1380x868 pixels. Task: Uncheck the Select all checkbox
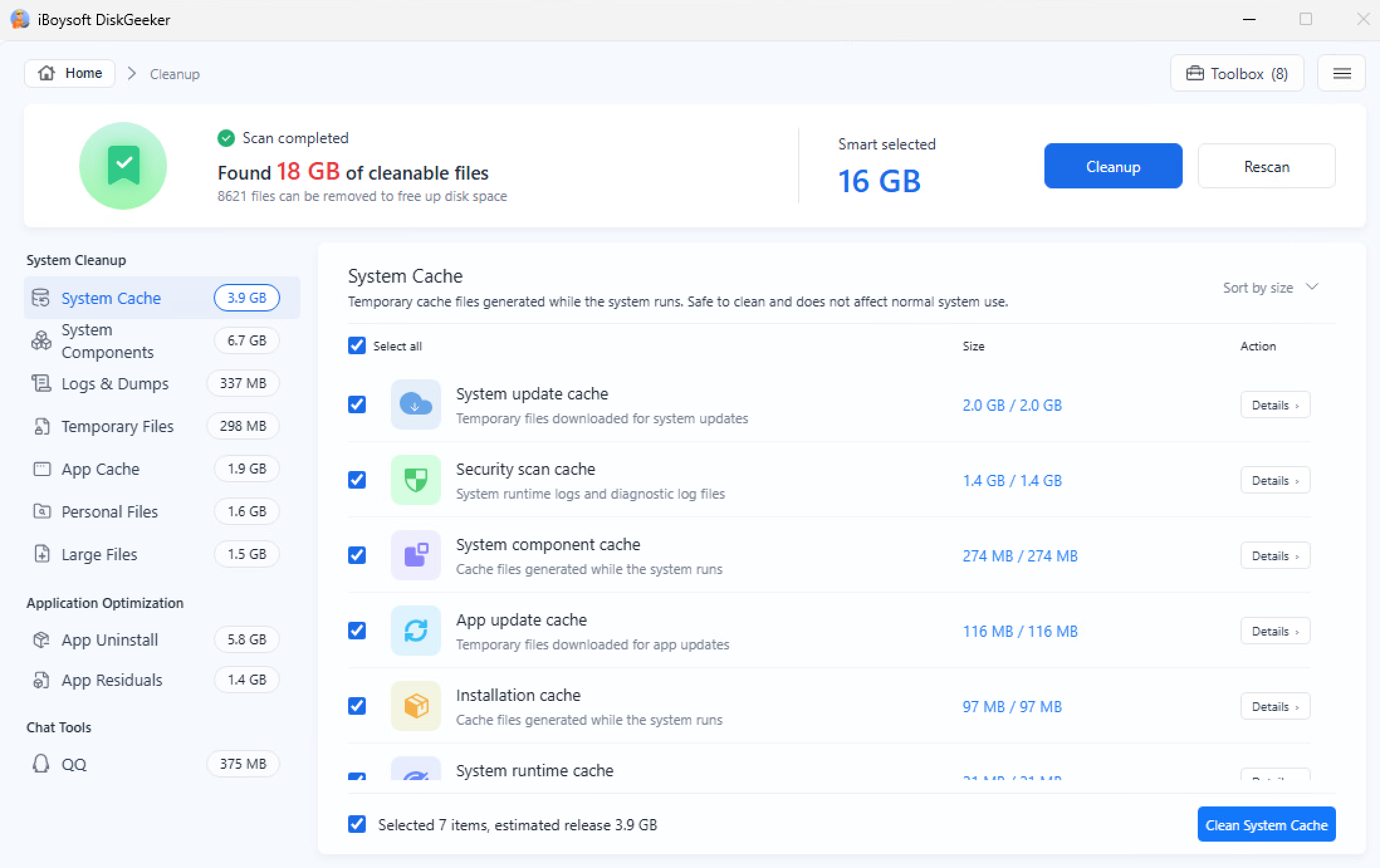point(357,345)
